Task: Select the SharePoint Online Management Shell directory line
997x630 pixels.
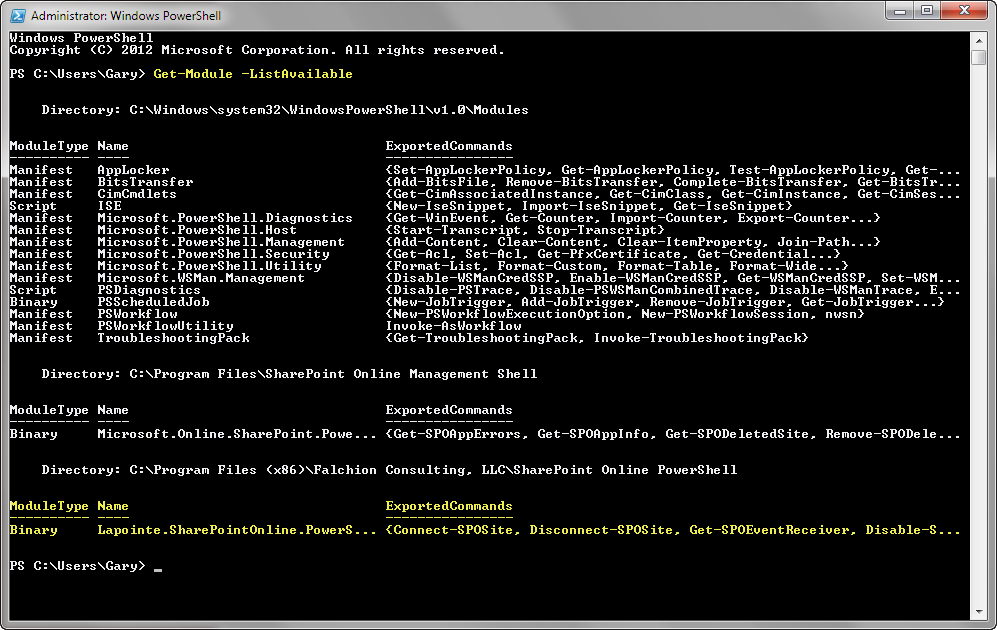Action: [289, 374]
